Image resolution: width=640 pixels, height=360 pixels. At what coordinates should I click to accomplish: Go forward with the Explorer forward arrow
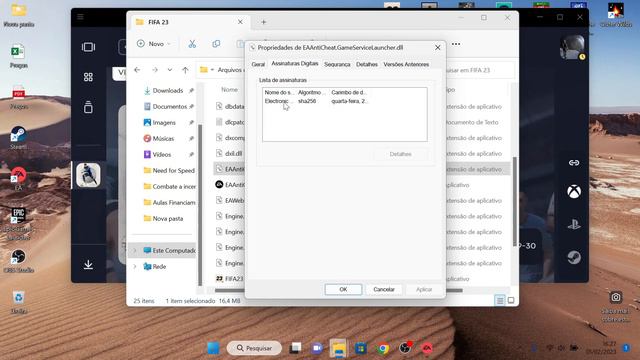(155, 70)
